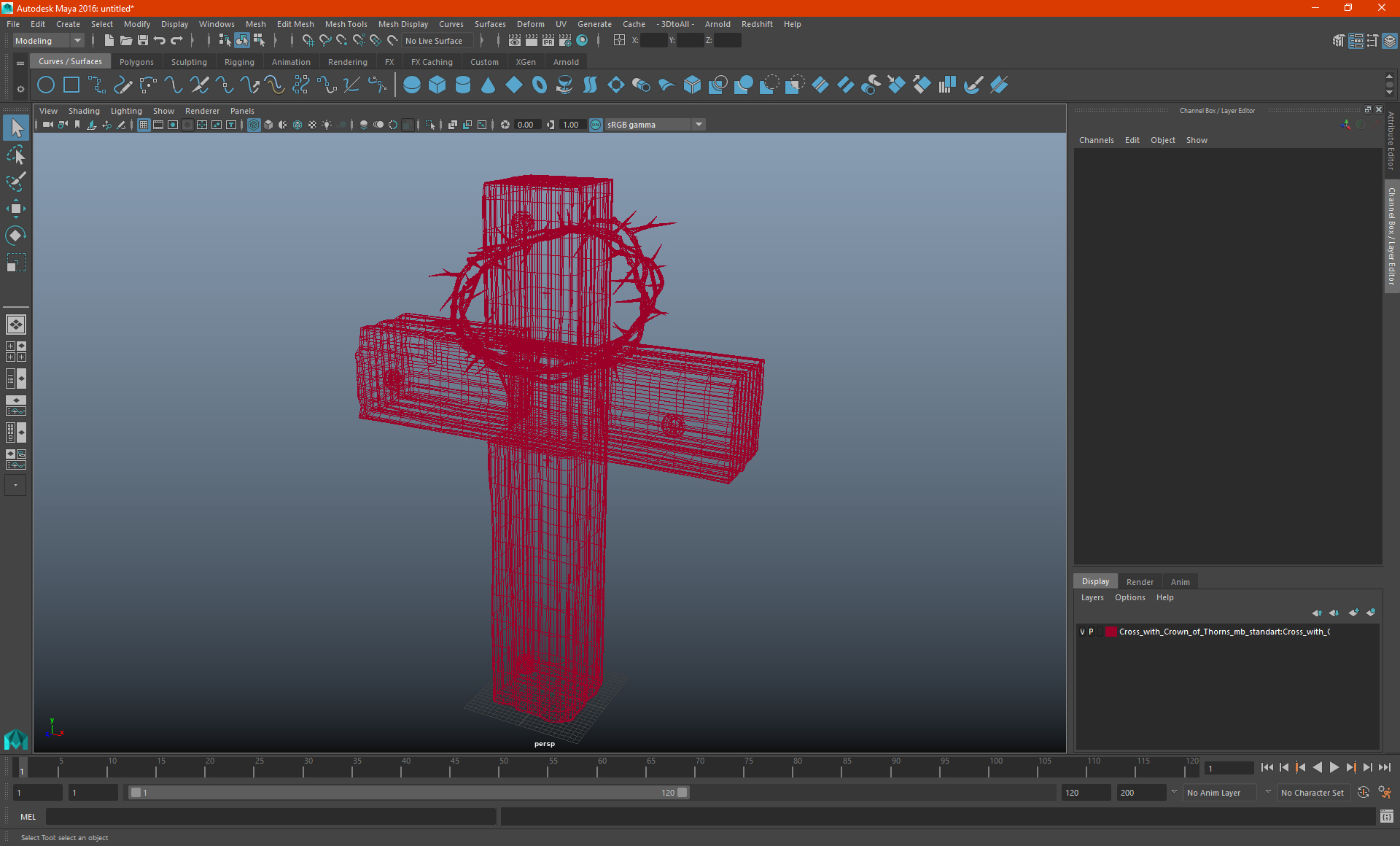Toggle layer visibility V box
The image size is (1400, 846).
coord(1082,632)
